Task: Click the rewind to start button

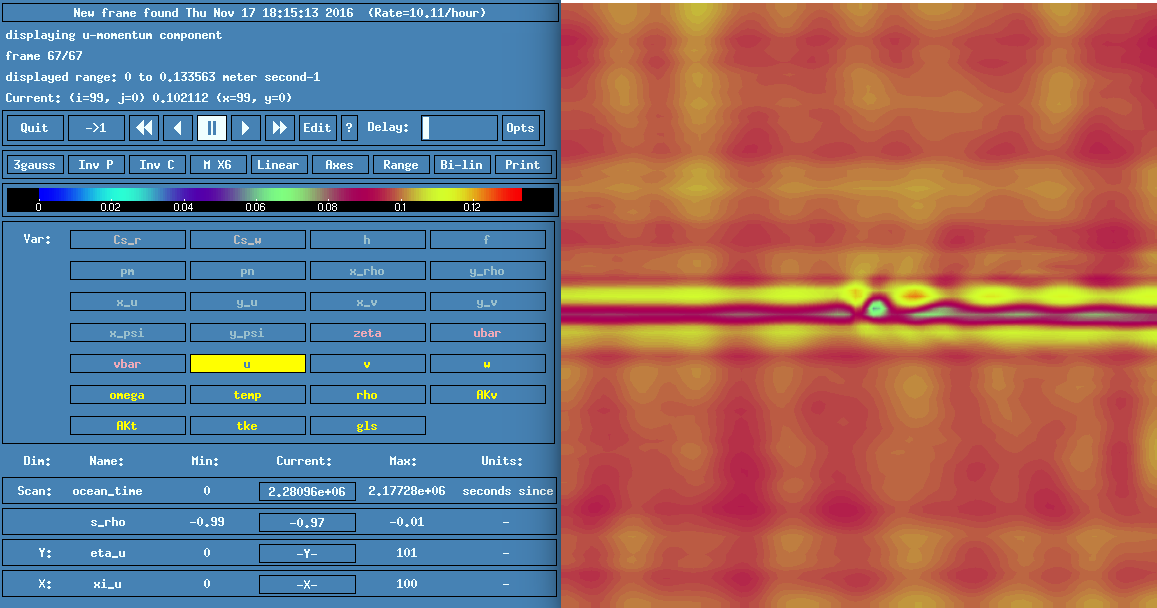Action: point(145,128)
